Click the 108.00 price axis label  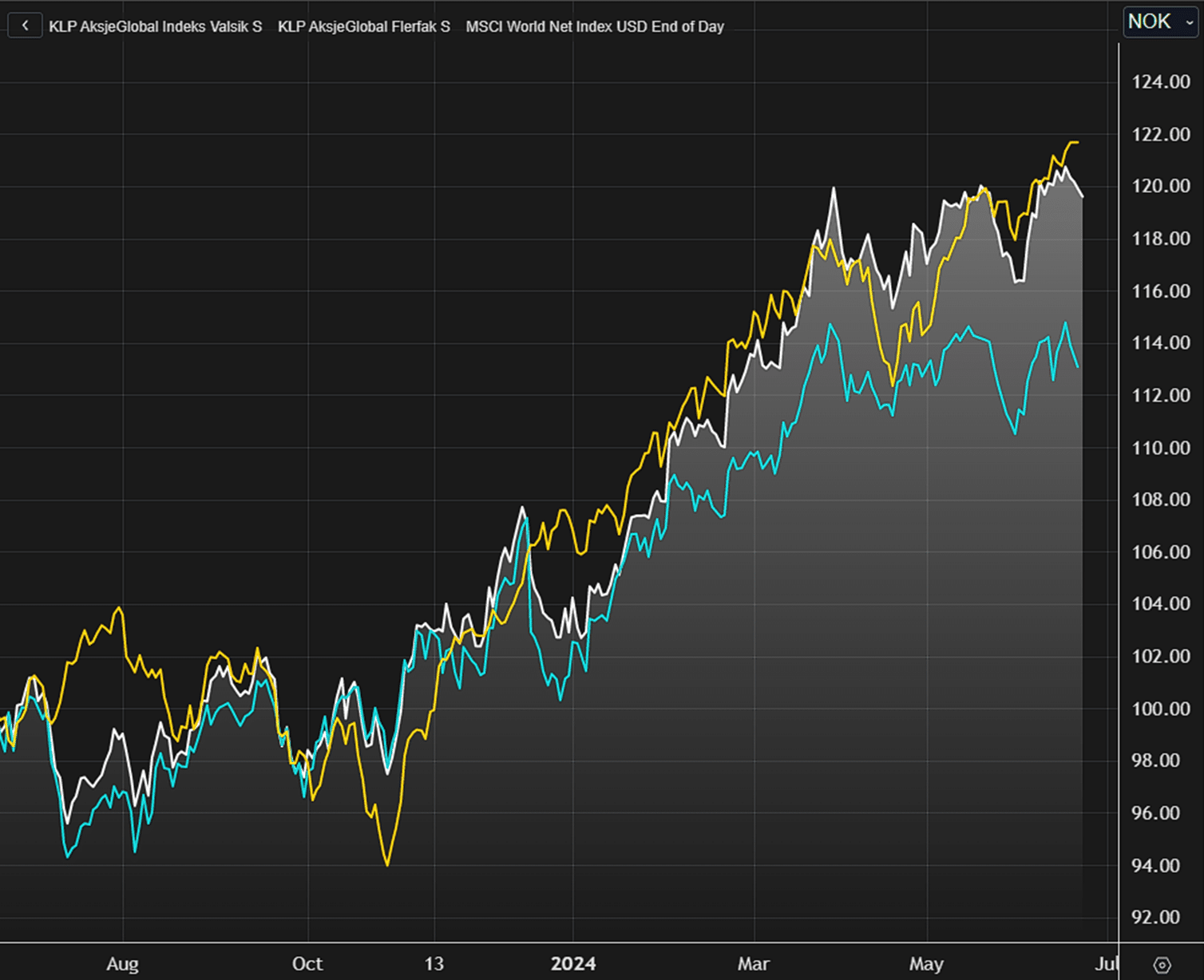[1161, 500]
